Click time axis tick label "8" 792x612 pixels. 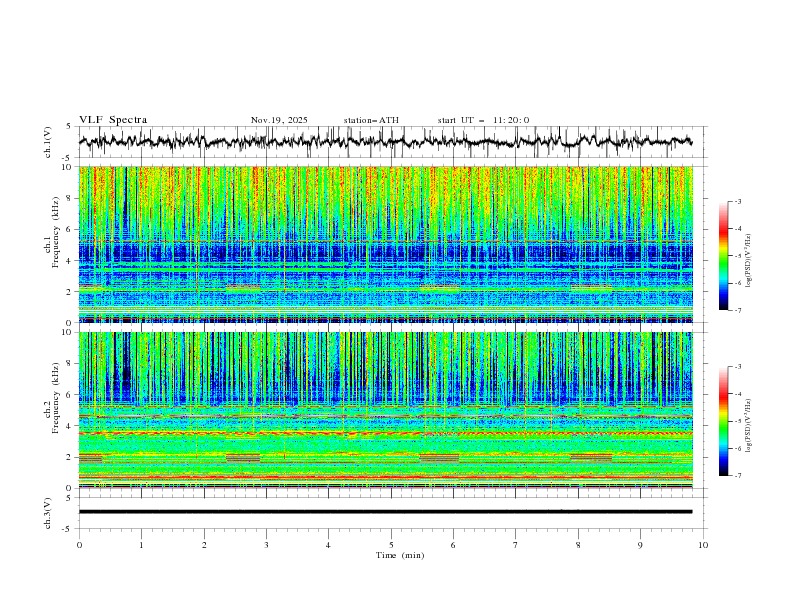(x=578, y=545)
